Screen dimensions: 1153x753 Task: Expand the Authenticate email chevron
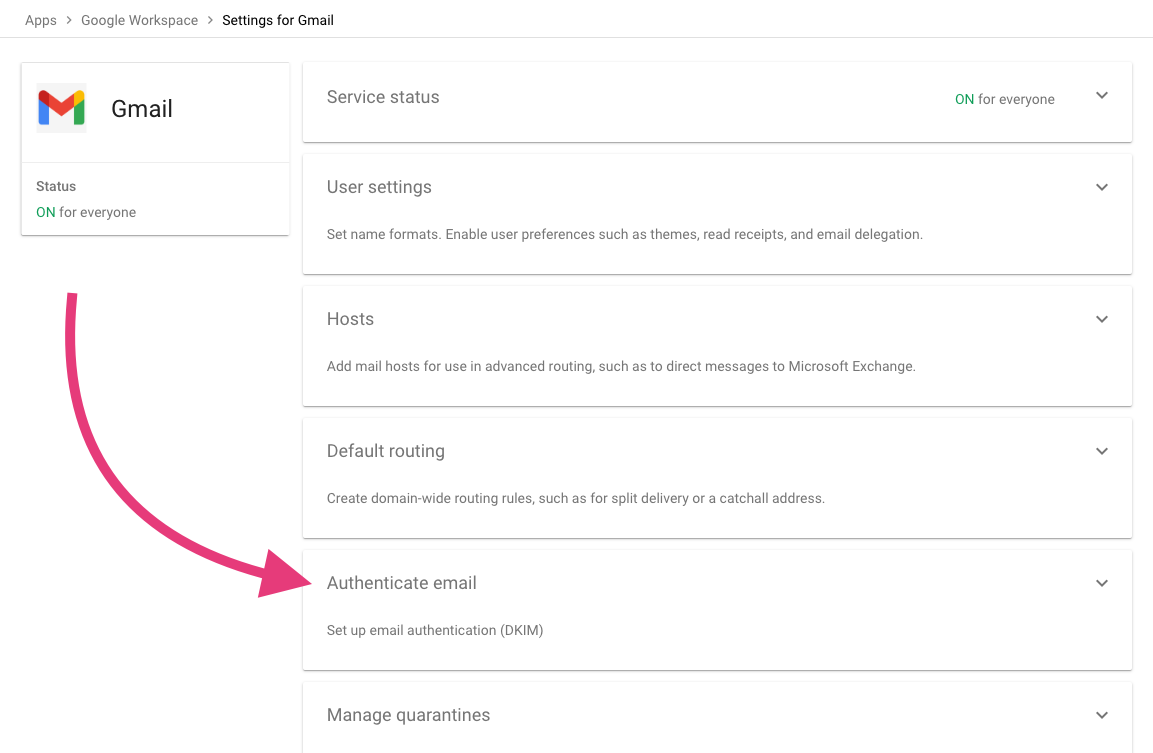[x=1102, y=583]
